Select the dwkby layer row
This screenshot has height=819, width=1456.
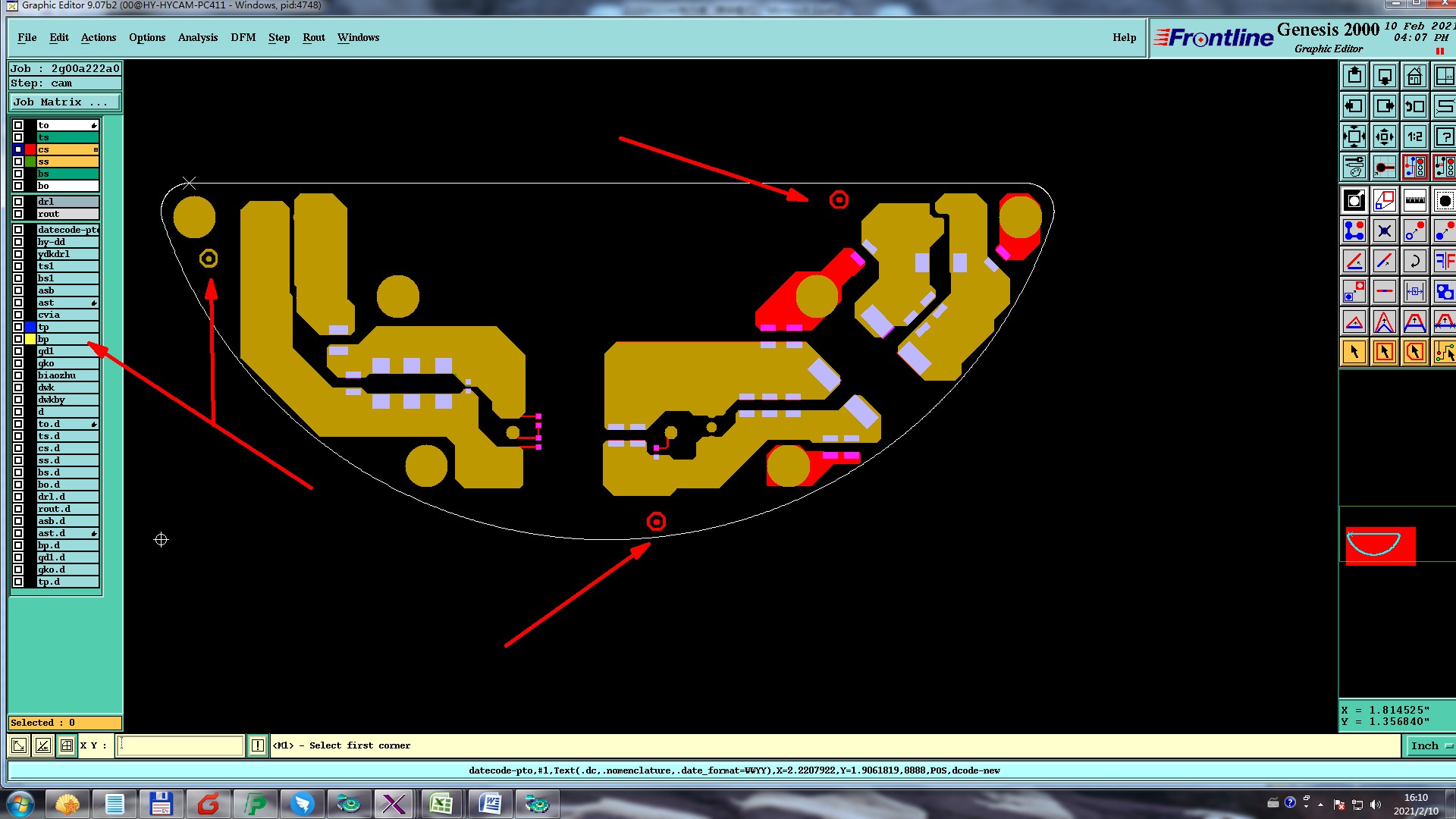(68, 400)
